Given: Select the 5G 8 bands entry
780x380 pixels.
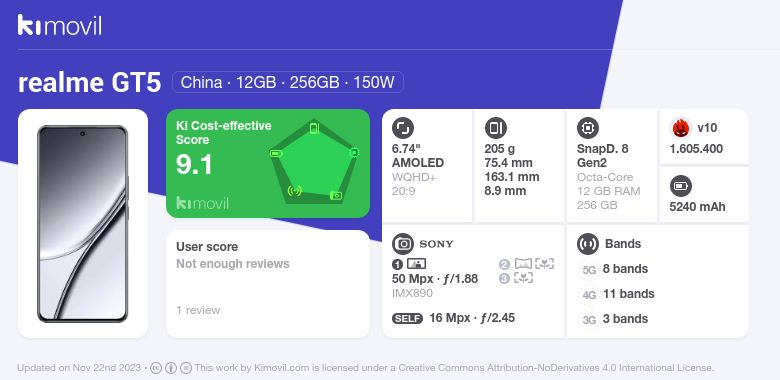Looking at the screenshot, I should (x=614, y=269).
